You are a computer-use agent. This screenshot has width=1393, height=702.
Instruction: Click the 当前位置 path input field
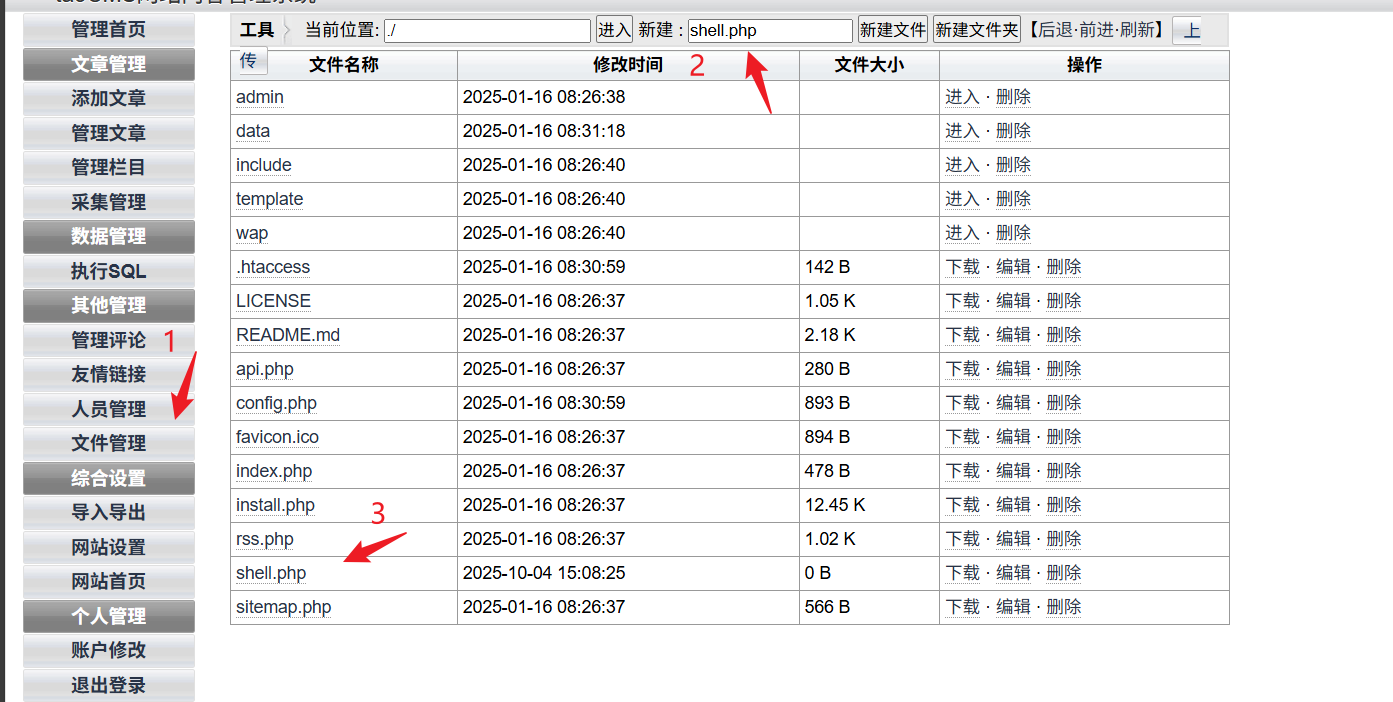tap(487, 30)
